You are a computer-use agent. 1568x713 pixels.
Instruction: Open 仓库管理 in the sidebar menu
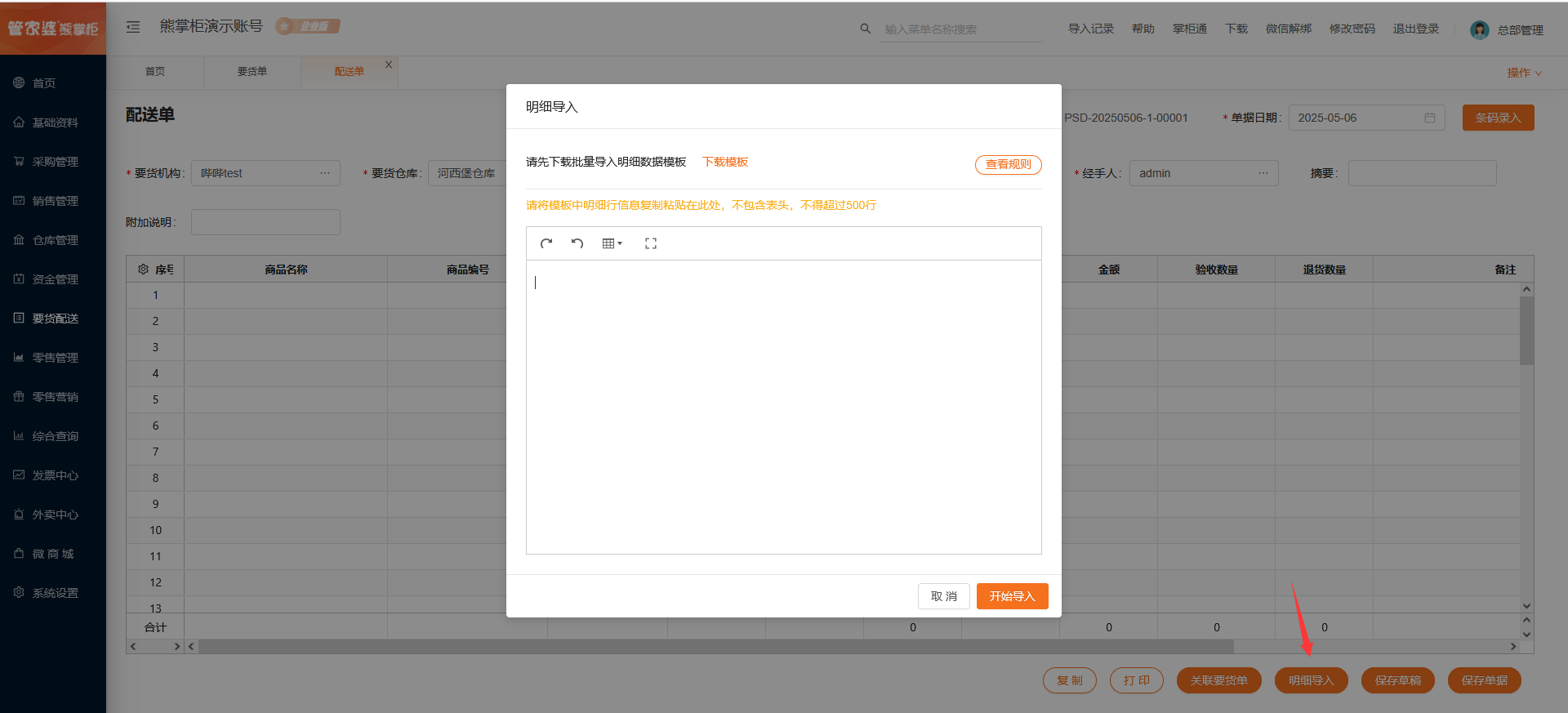55,240
